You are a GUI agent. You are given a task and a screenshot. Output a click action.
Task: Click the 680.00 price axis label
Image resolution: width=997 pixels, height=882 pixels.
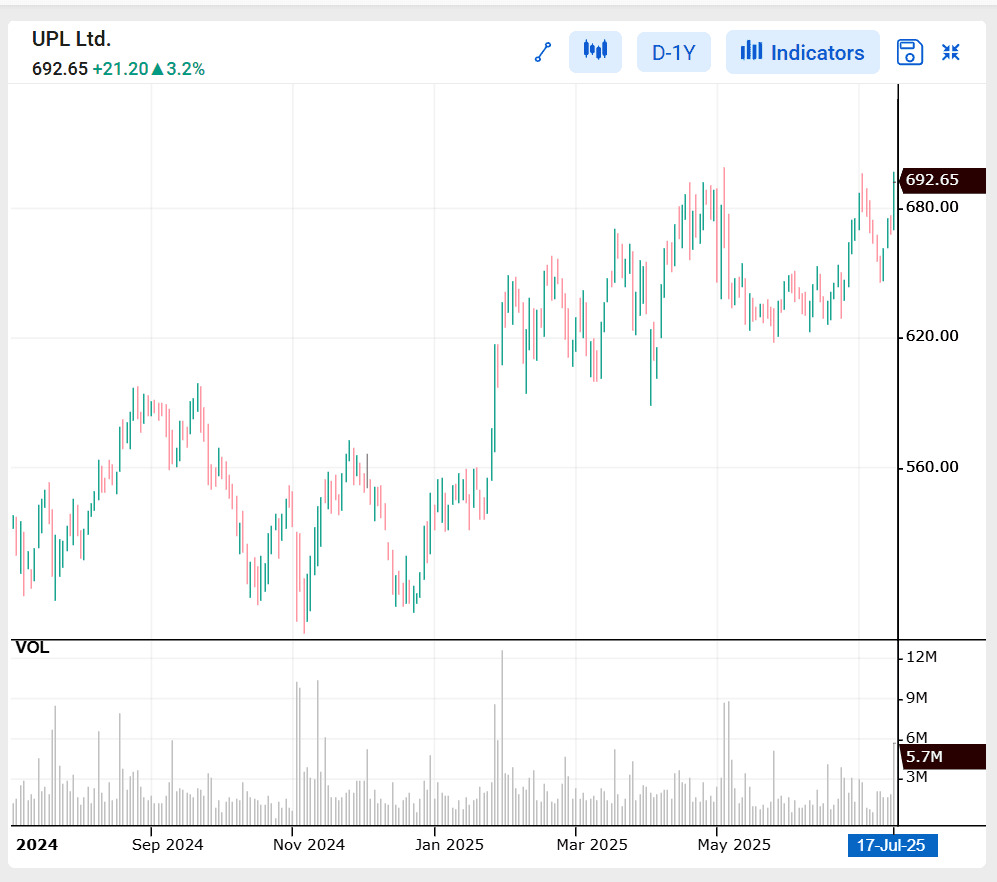(932, 207)
